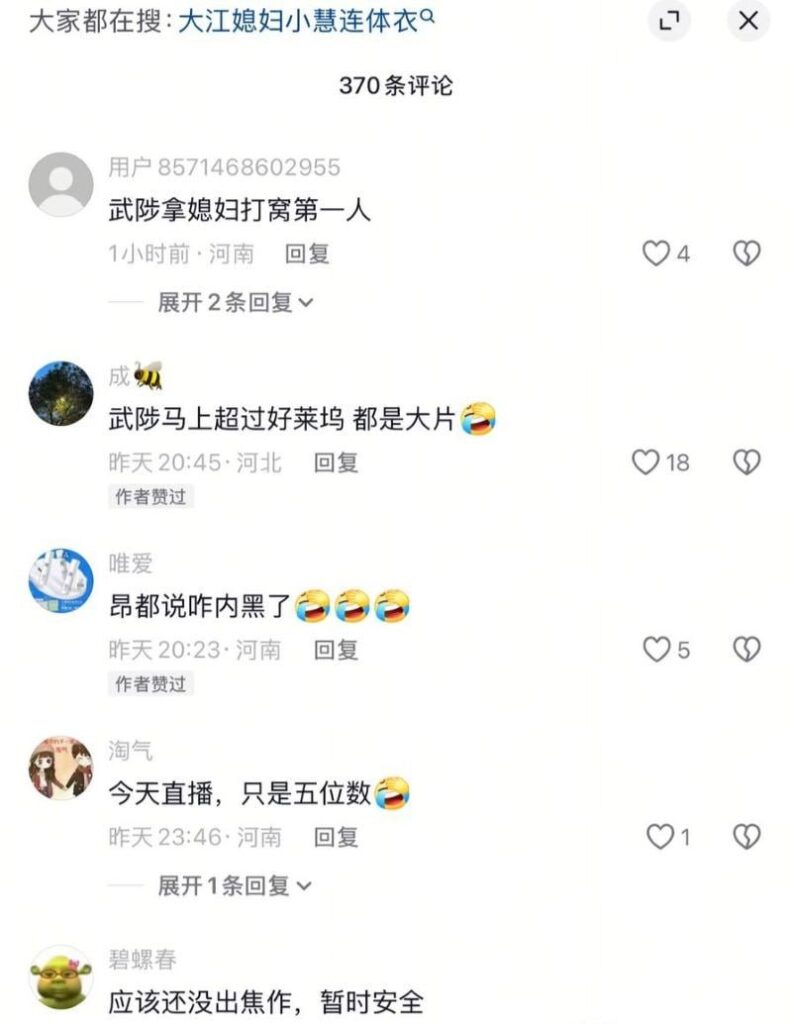Image resolution: width=792 pixels, height=1024 pixels.
Task: Reply to 成's Hollywood comment
Action: (x=336, y=463)
